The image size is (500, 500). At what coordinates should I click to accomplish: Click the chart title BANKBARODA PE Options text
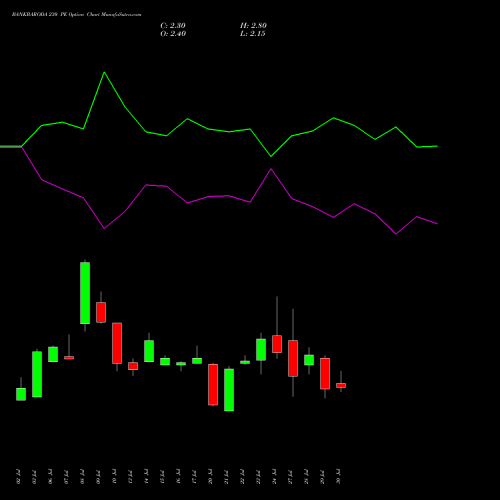76,15
